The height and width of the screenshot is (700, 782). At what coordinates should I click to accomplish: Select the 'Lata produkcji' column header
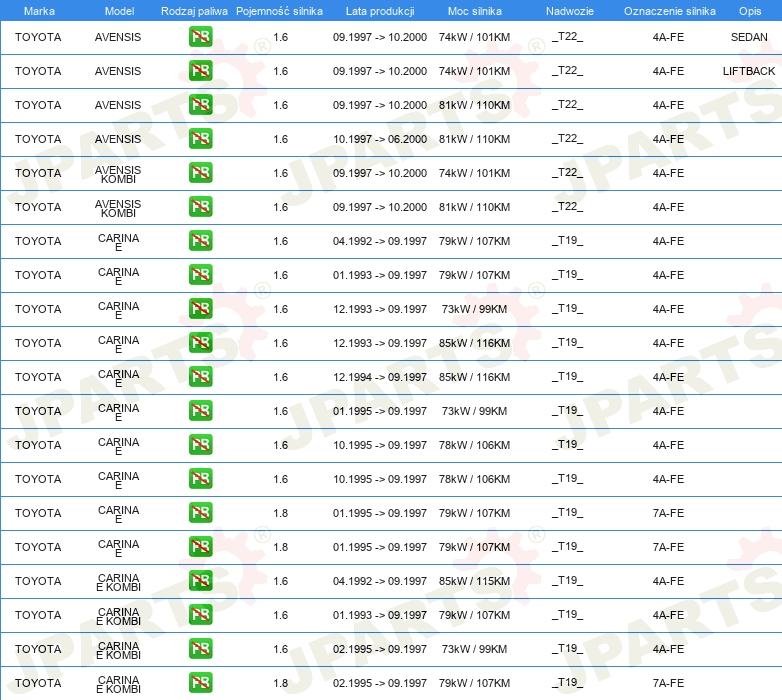tap(380, 11)
